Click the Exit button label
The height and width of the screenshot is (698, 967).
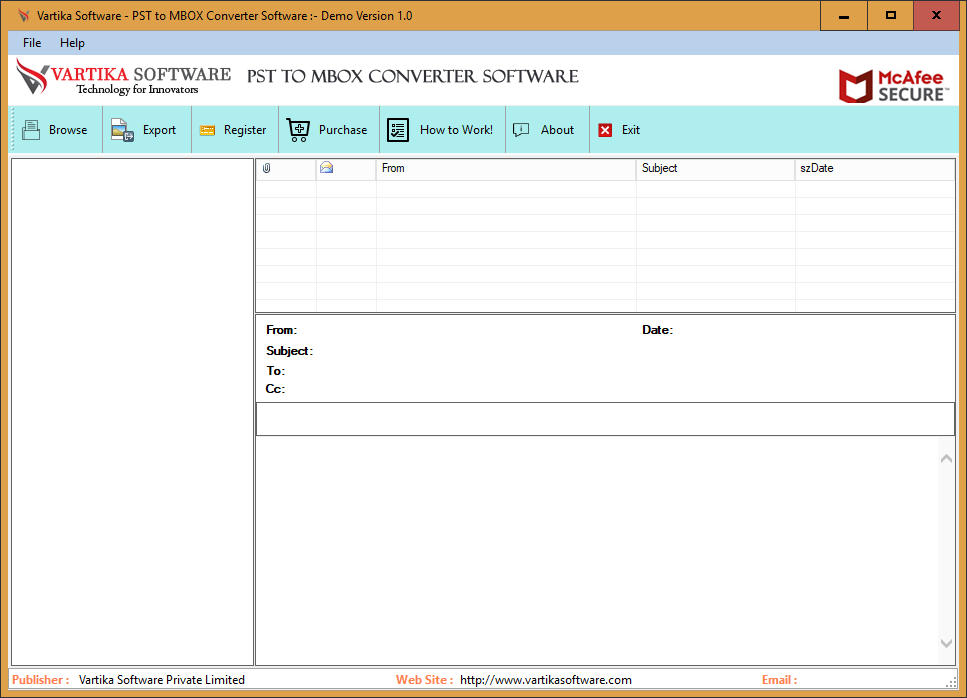(631, 130)
